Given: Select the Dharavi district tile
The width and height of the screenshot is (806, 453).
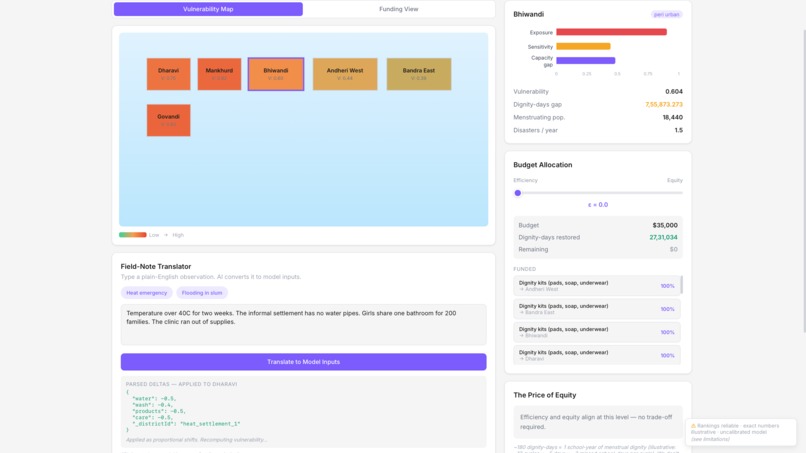Looking at the screenshot, I should tap(169, 74).
